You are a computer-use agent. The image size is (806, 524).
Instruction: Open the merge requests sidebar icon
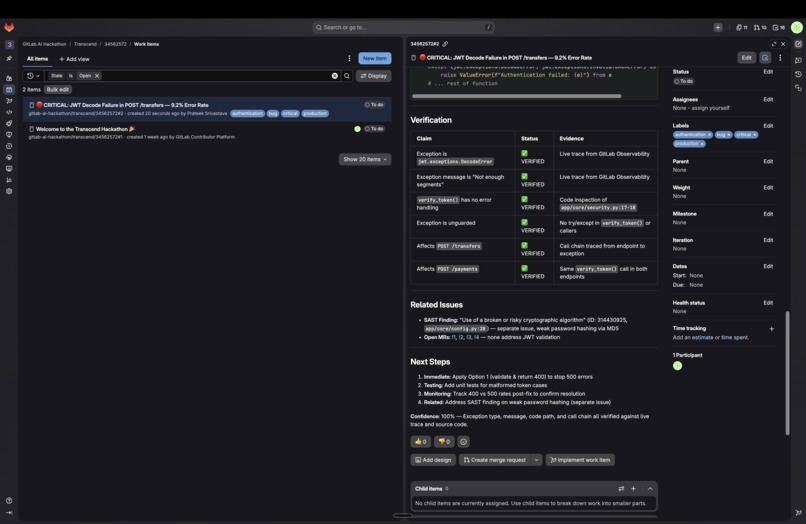[x=9, y=101]
